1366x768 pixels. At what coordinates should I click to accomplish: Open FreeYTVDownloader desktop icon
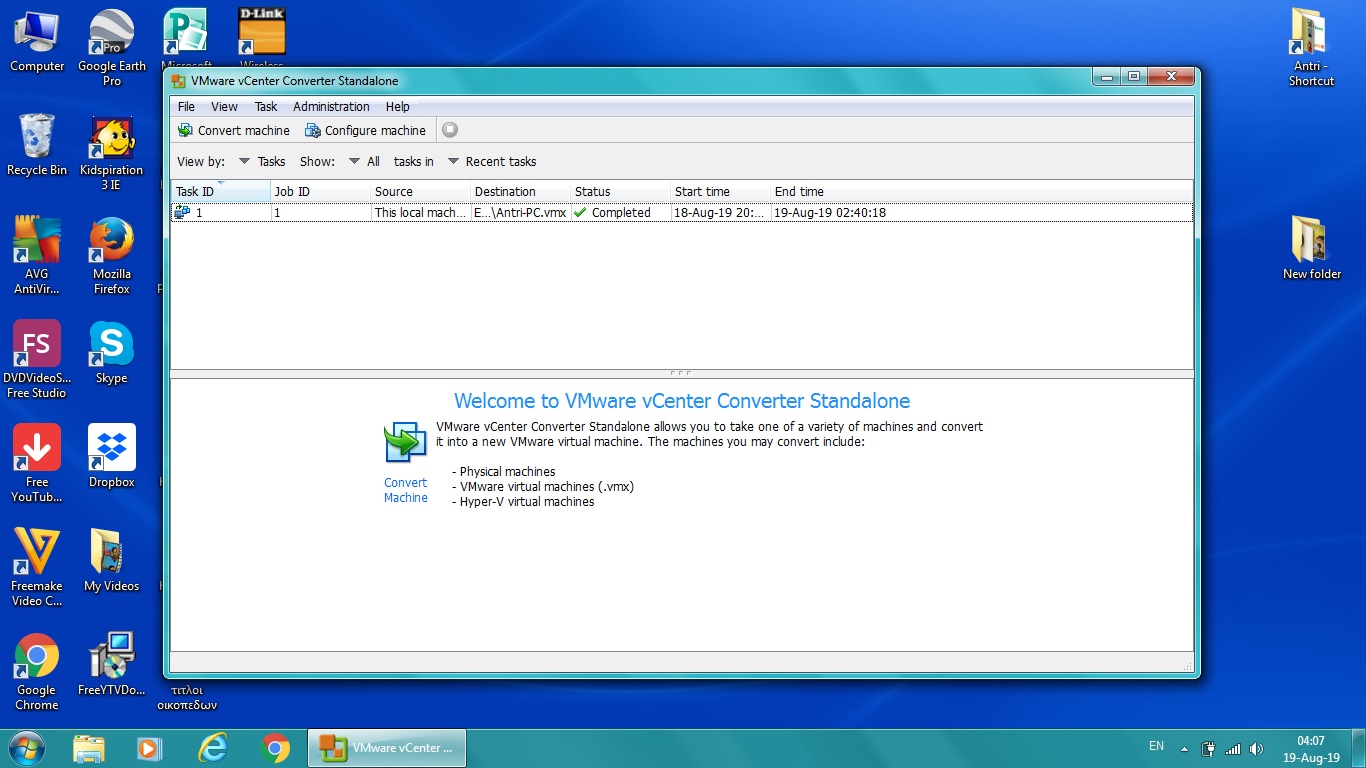click(x=112, y=665)
